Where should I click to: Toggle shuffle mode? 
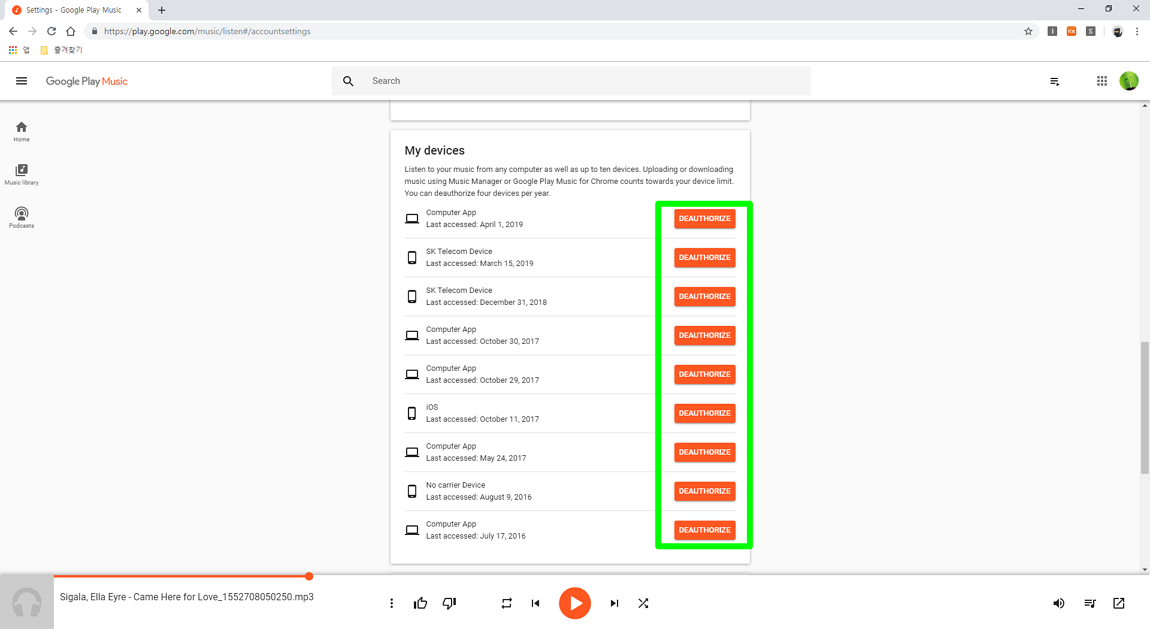643,603
